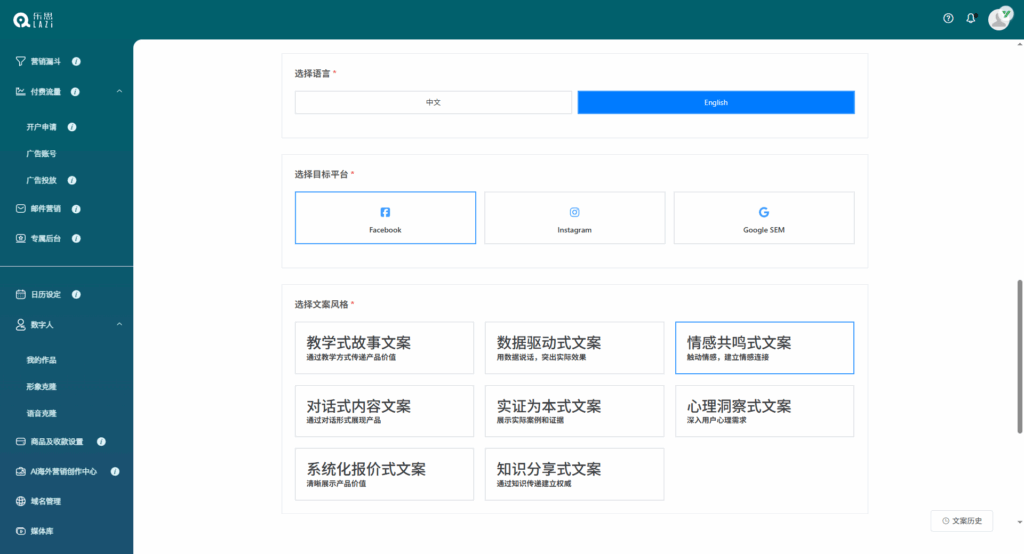The height and width of the screenshot is (554, 1024).
Task: Click the Google SEM logo icon
Action: 764,212
